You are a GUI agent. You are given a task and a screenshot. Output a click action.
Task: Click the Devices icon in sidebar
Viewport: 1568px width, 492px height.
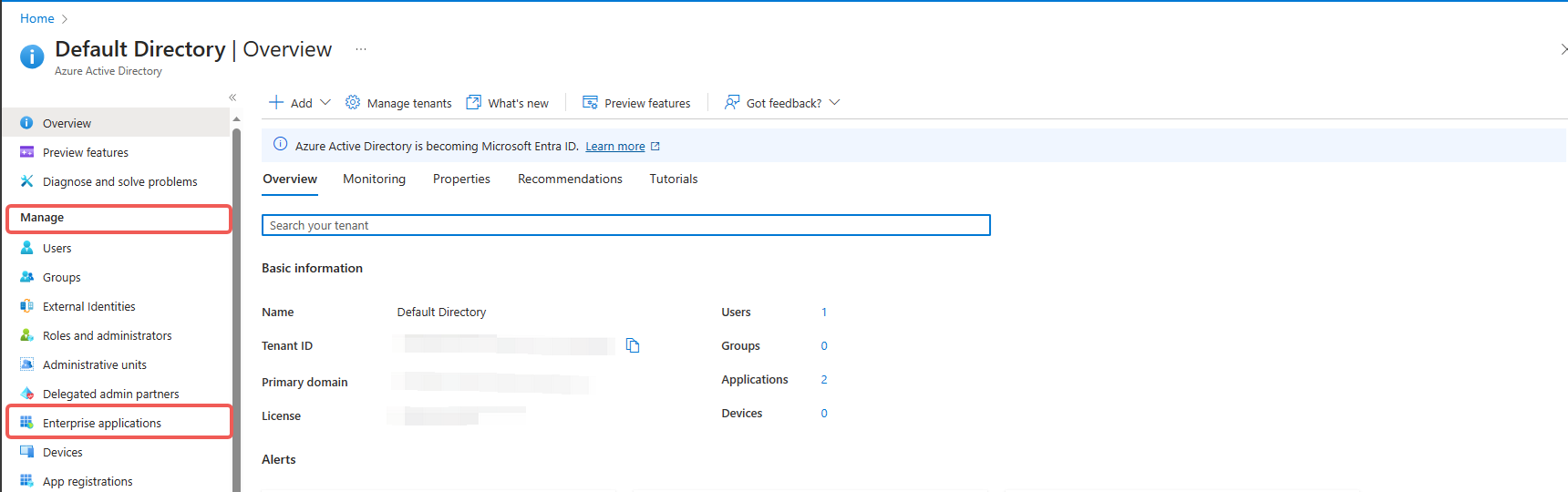click(27, 452)
